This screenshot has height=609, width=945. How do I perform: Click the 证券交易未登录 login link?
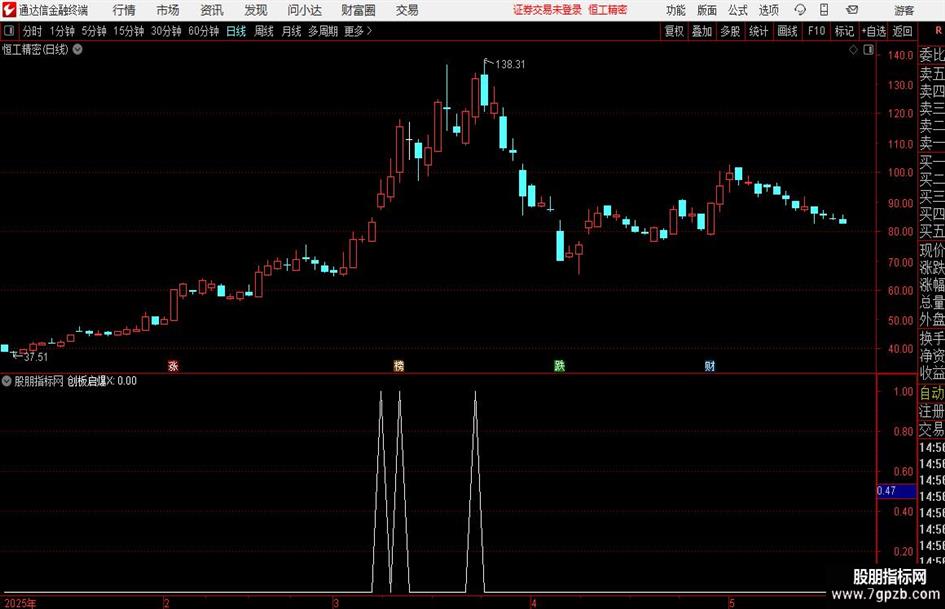tap(548, 10)
